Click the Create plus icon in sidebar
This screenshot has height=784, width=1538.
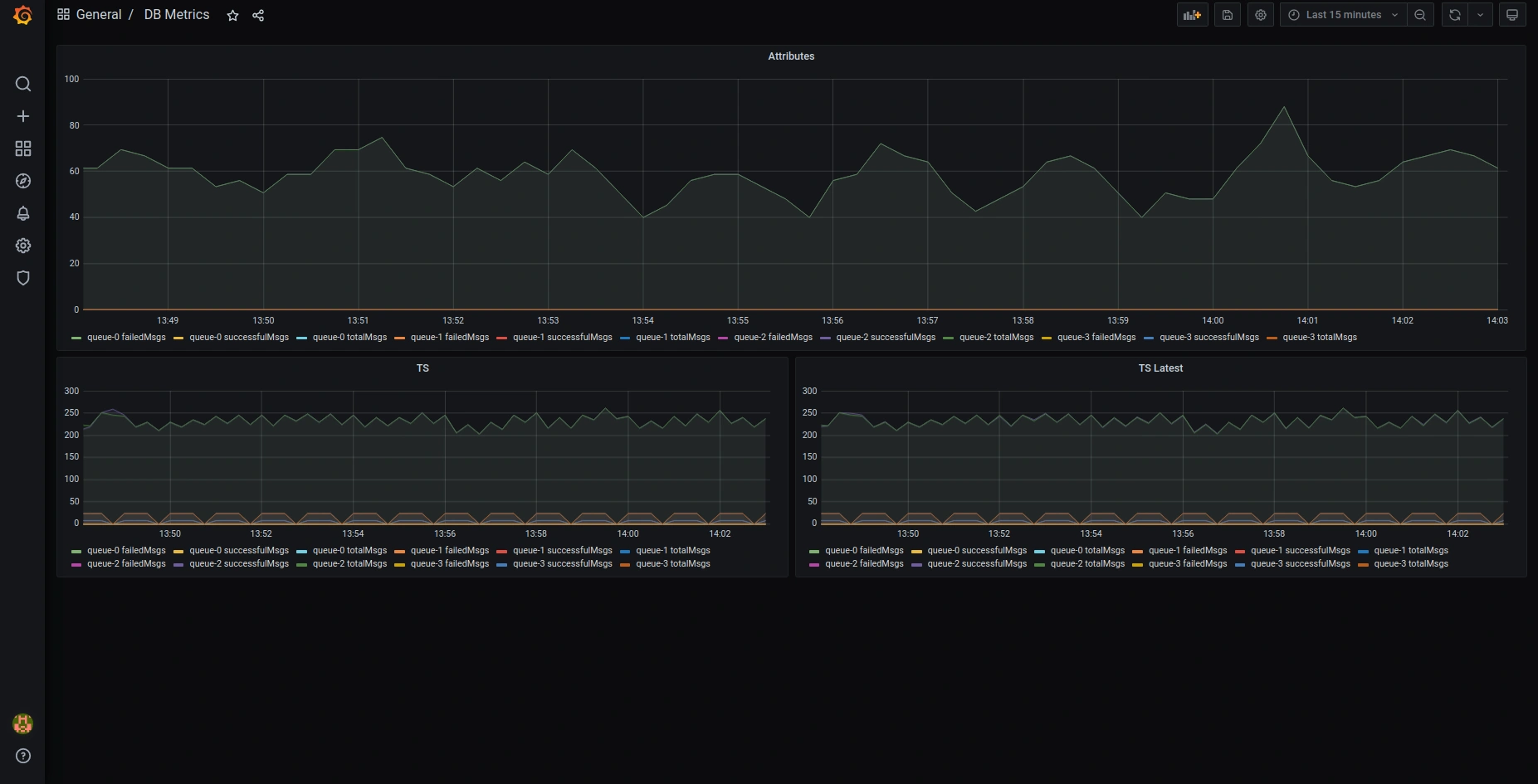23,116
